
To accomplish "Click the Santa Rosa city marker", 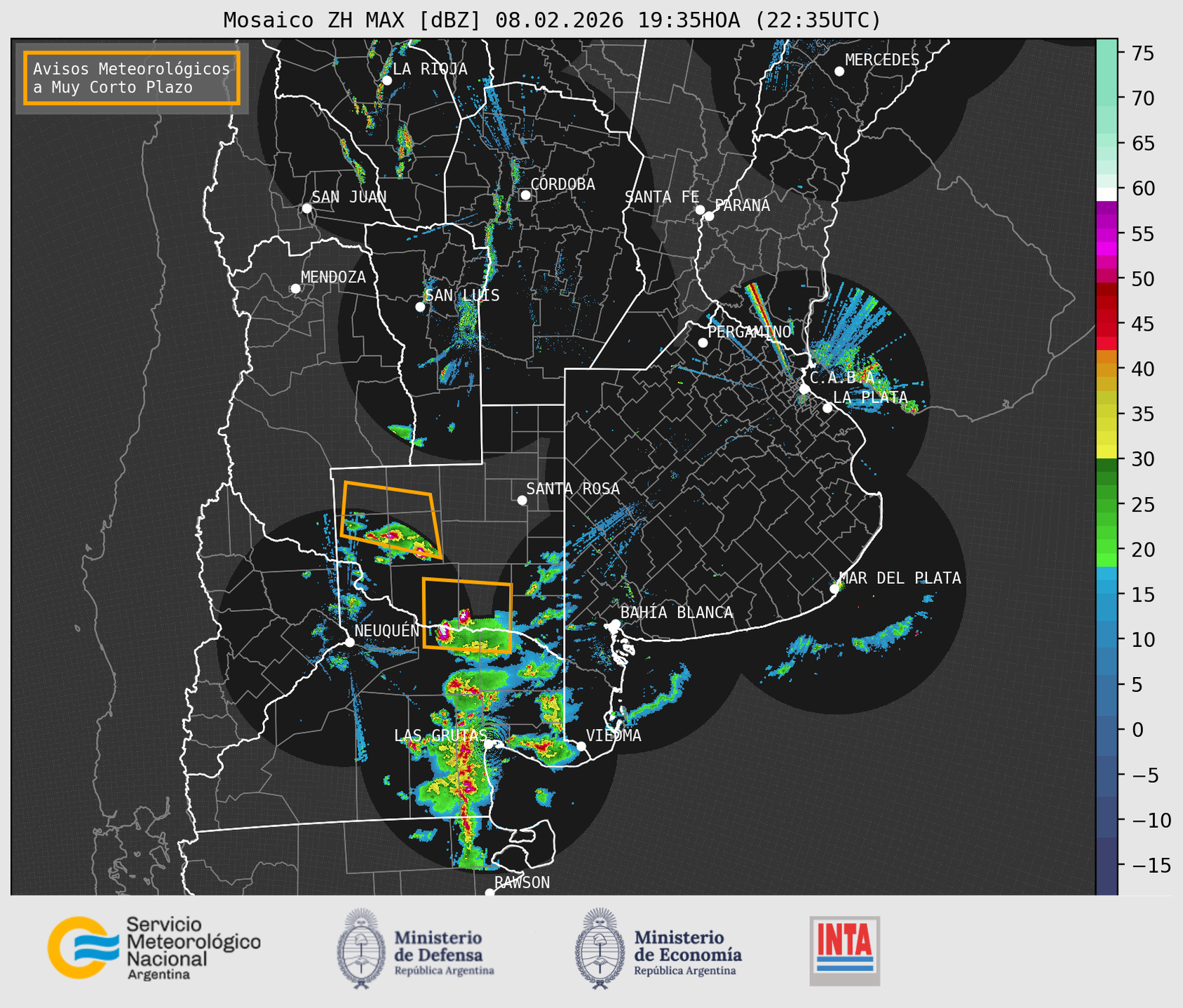I will pos(522,500).
